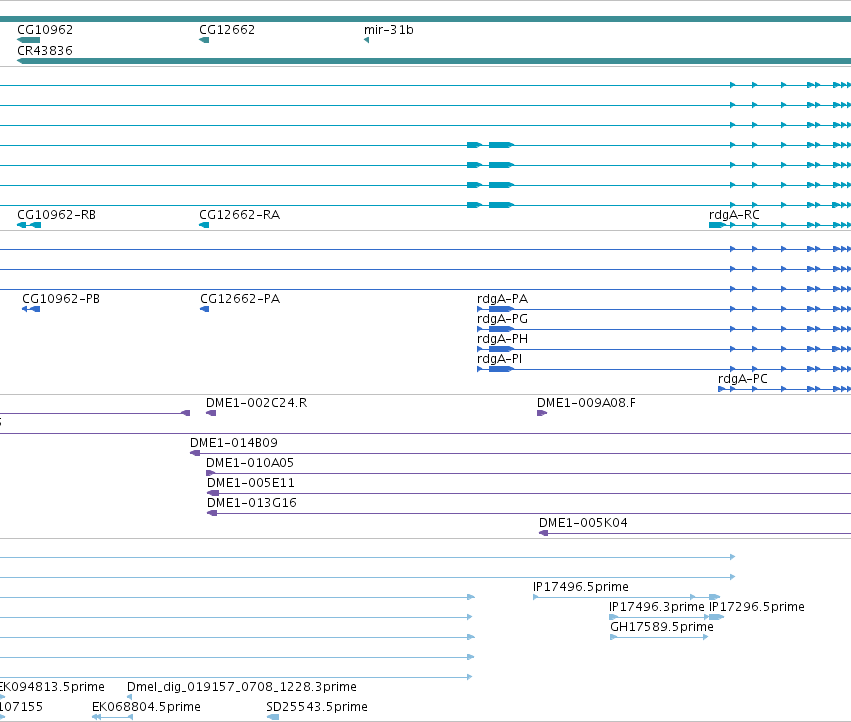
Task: Click the CG10962 gene label
Action: 45,30
